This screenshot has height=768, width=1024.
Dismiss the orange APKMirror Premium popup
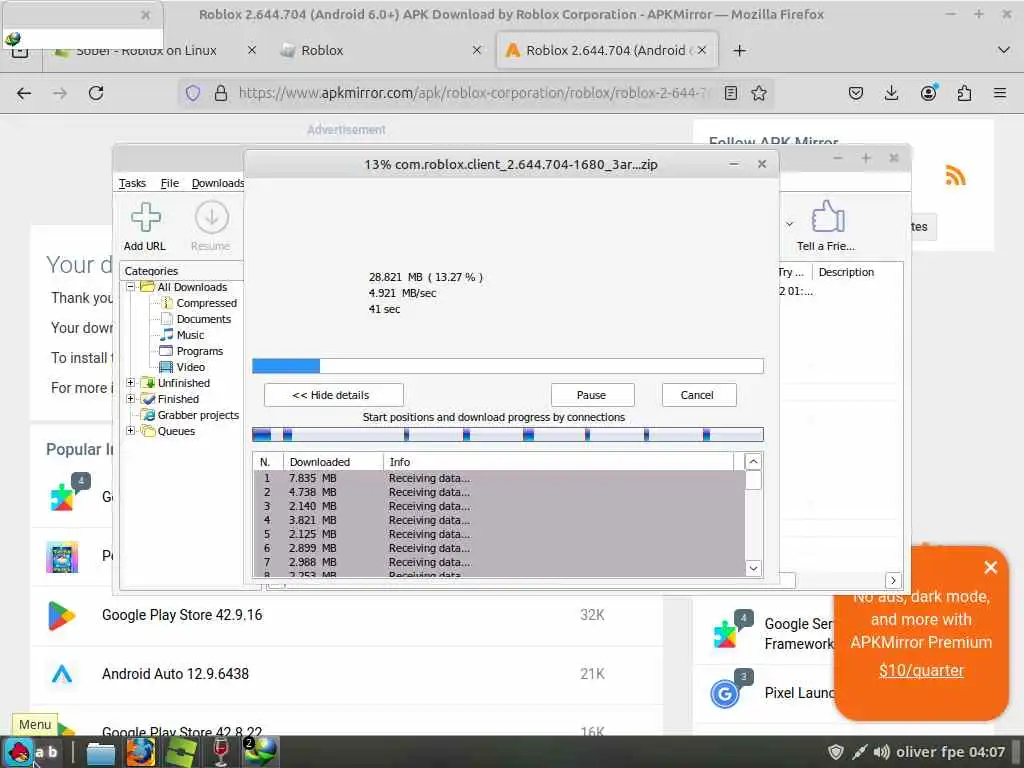coord(991,568)
